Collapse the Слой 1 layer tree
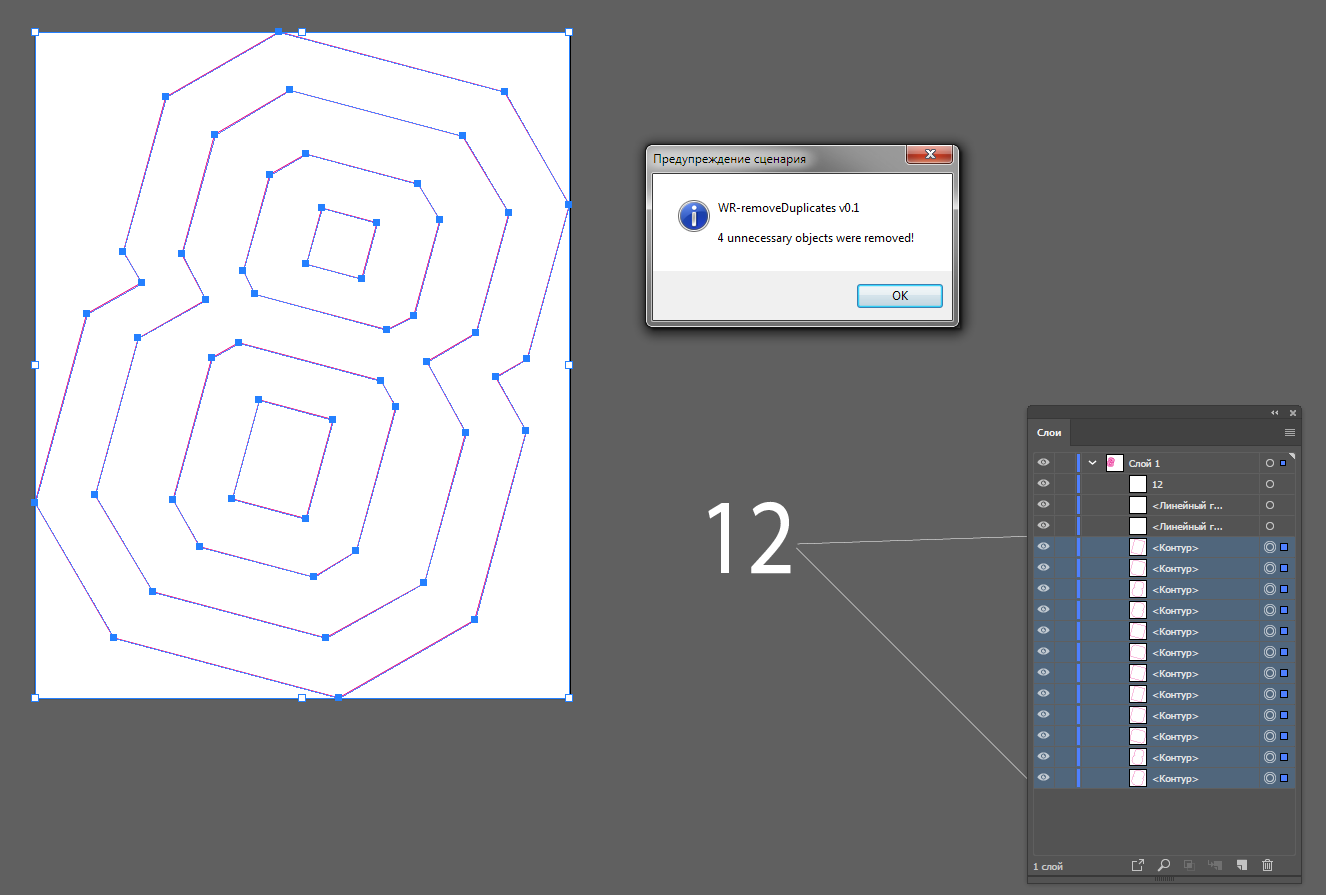1326x895 pixels. (1093, 463)
